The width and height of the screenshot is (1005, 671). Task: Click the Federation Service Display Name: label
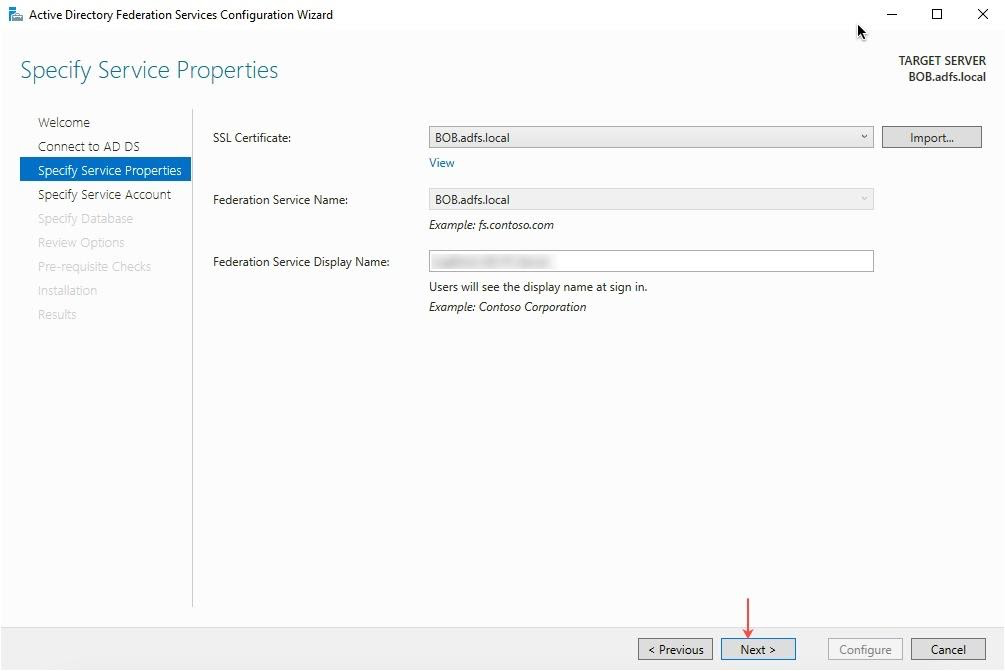coord(301,262)
